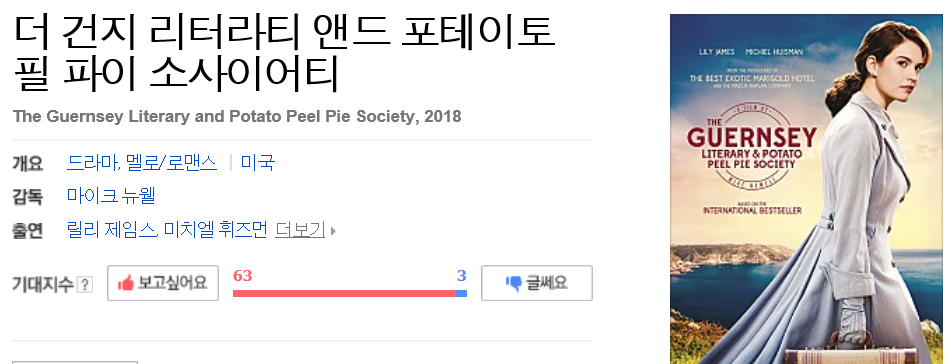Open actor 릴리 제임스 page
The height and width of the screenshot is (364, 948).
(x=111, y=230)
